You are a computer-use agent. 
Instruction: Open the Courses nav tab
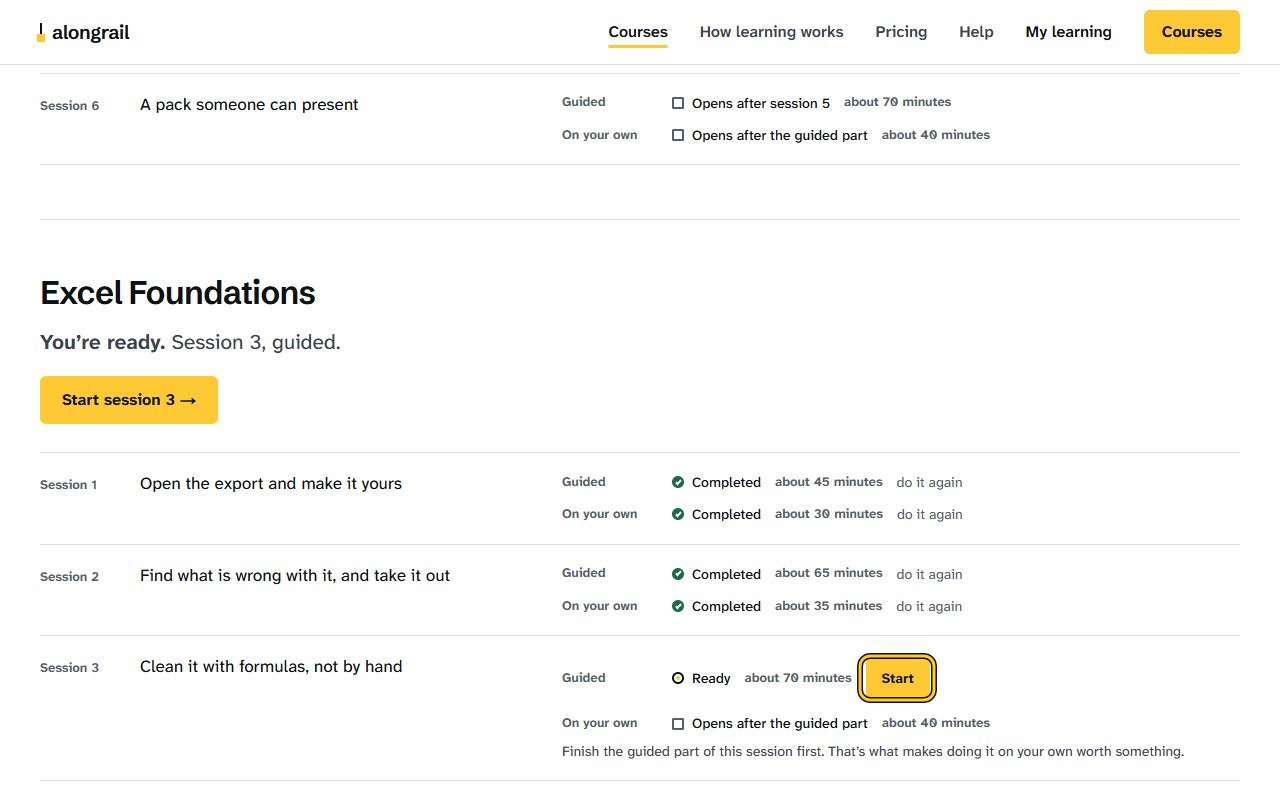coord(638,32)
